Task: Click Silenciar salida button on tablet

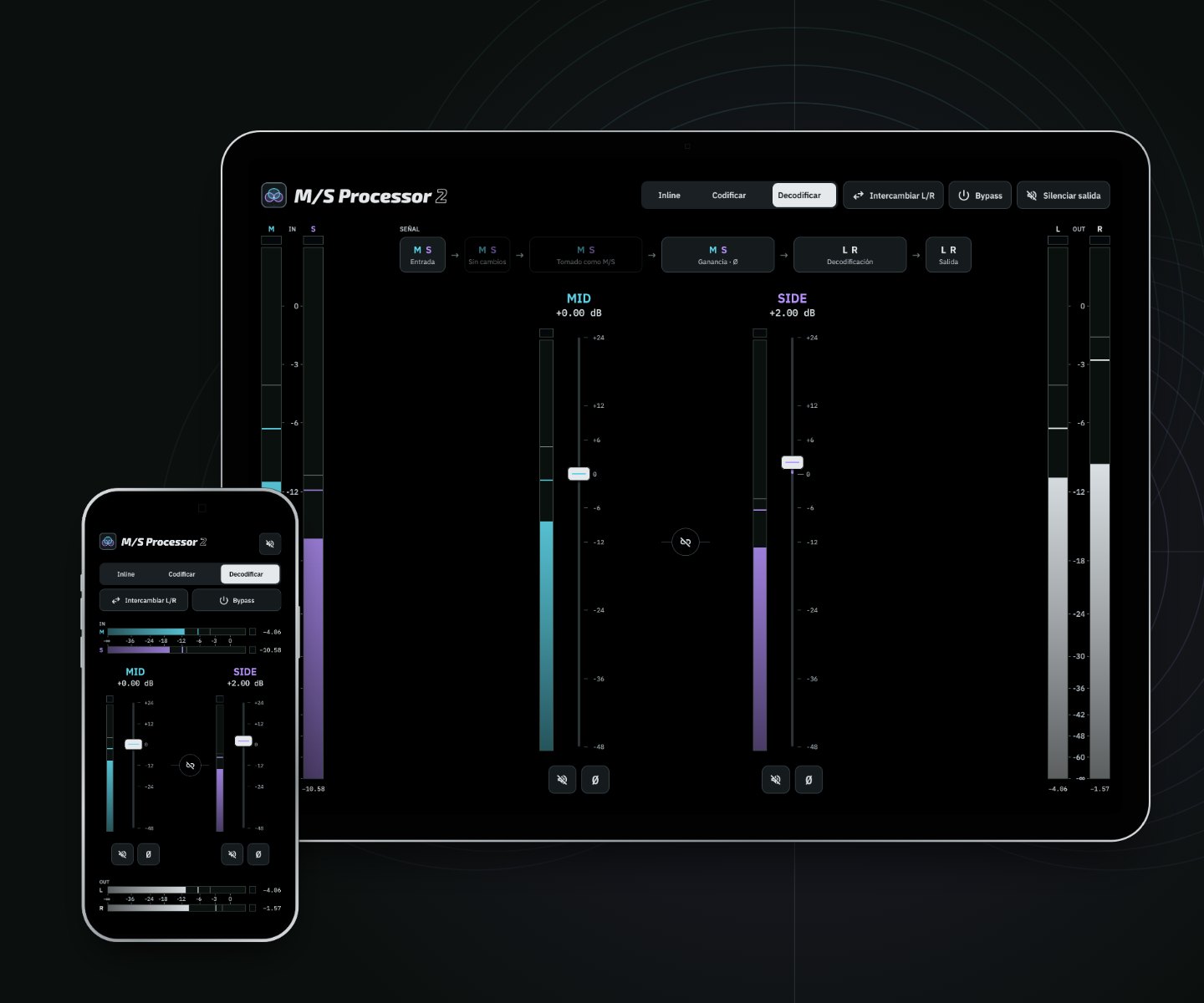Action: 1064,196
